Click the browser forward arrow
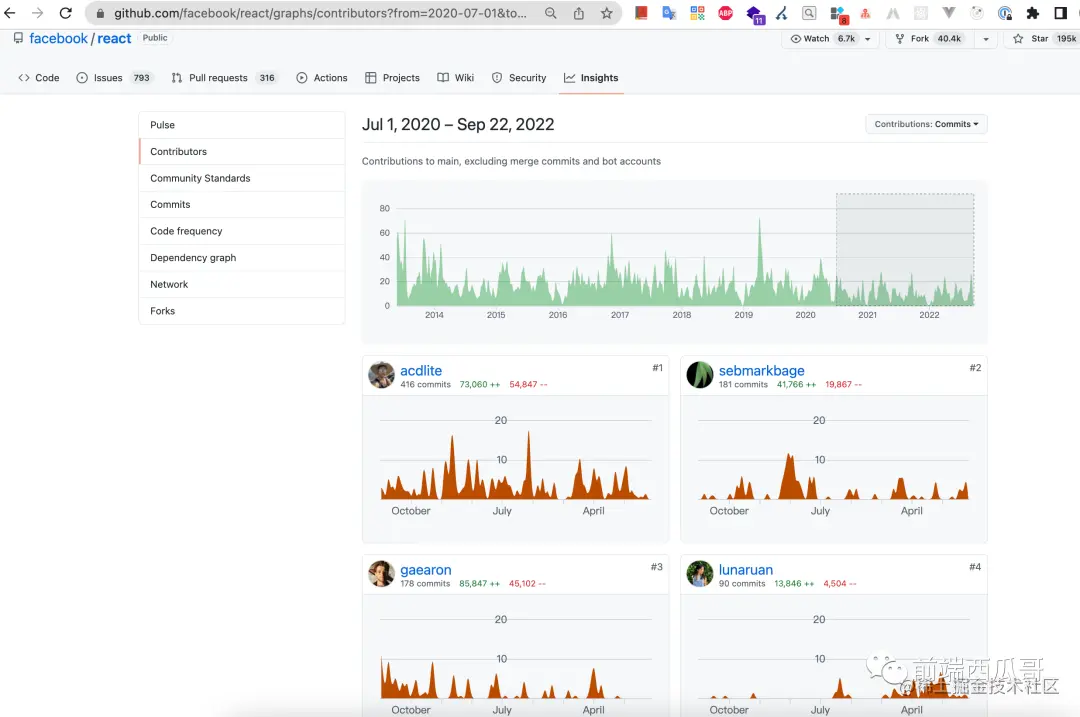Screen dimensions: 1080x717 click(x=37, y=13)
